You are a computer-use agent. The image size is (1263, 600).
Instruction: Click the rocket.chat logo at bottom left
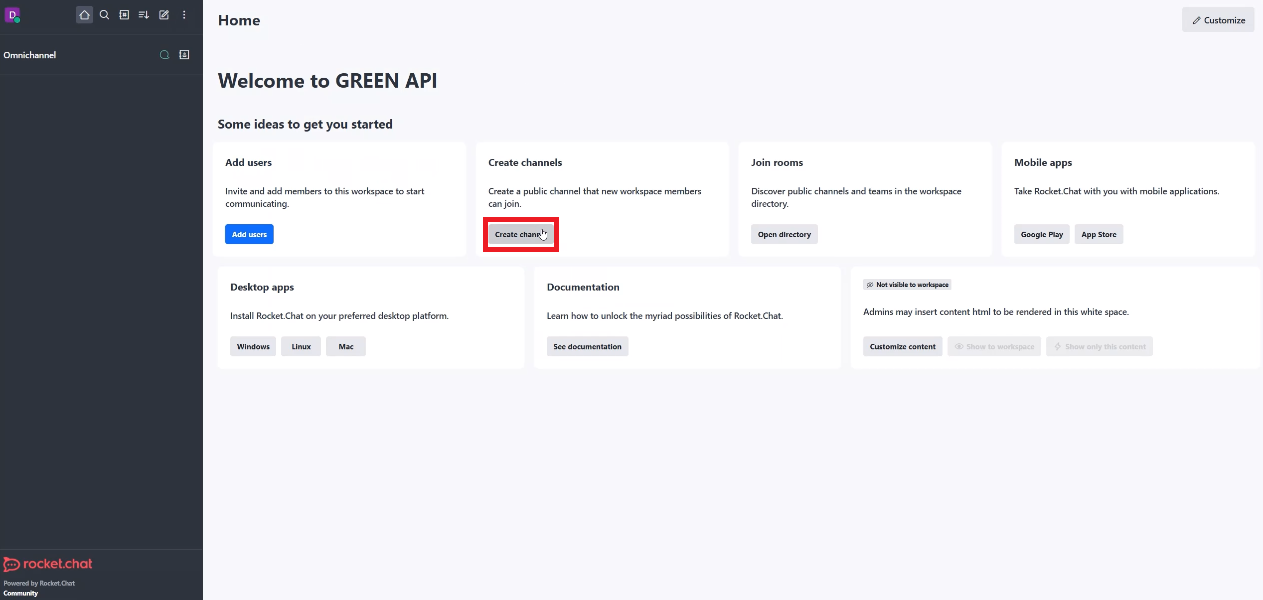click(47, 563)
